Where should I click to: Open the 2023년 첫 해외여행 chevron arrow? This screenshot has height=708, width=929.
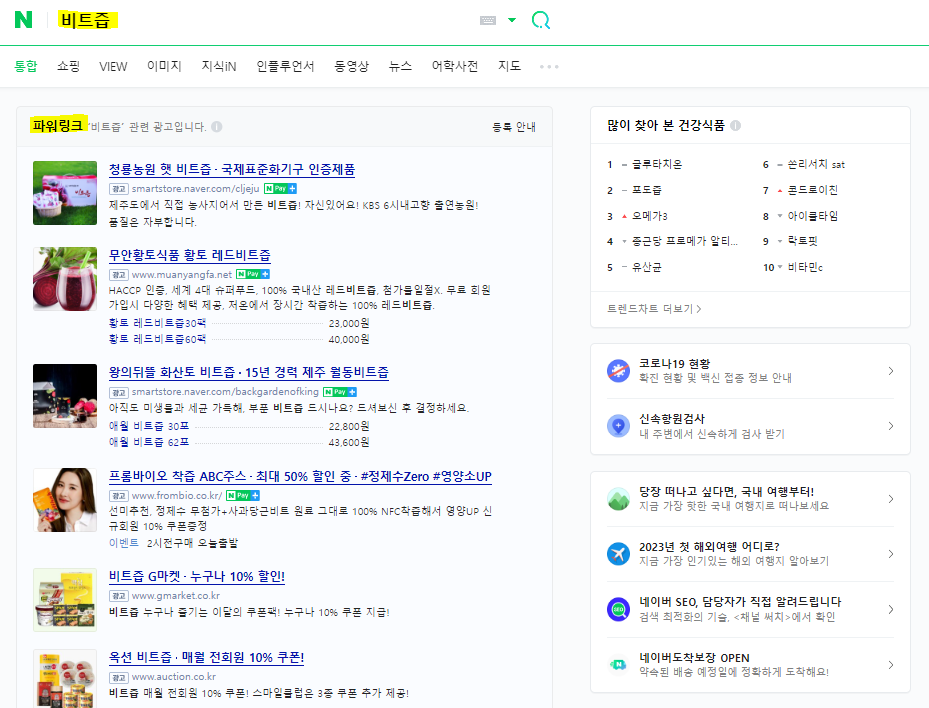(x=890, y=554)
